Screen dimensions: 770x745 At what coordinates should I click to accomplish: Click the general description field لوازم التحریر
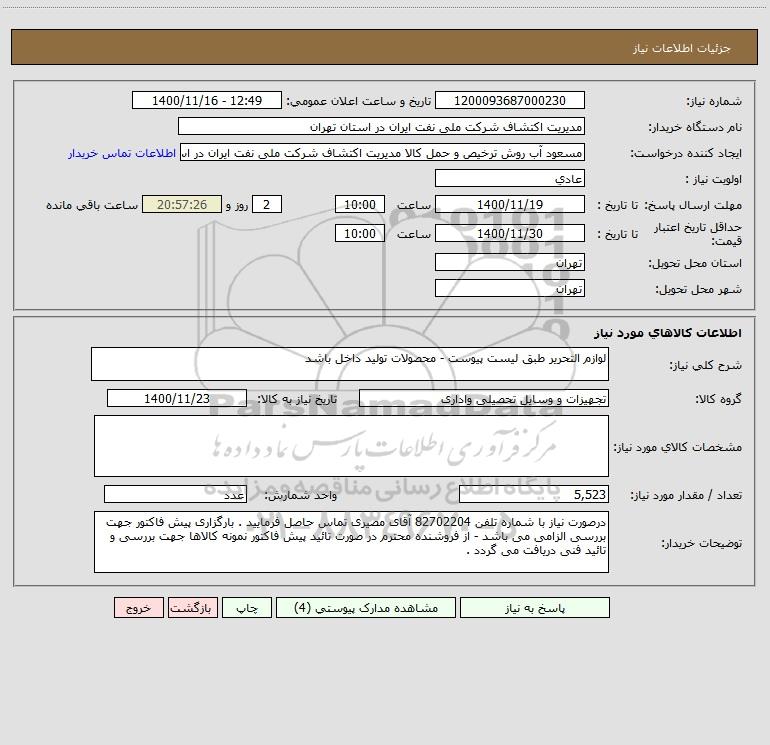click(x=350, y=364)
